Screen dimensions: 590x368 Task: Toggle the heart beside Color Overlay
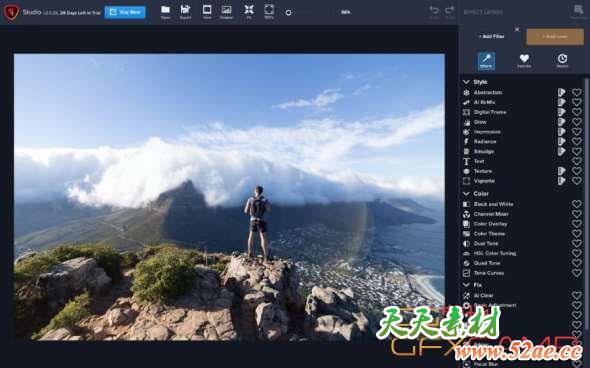pos(577,224)
